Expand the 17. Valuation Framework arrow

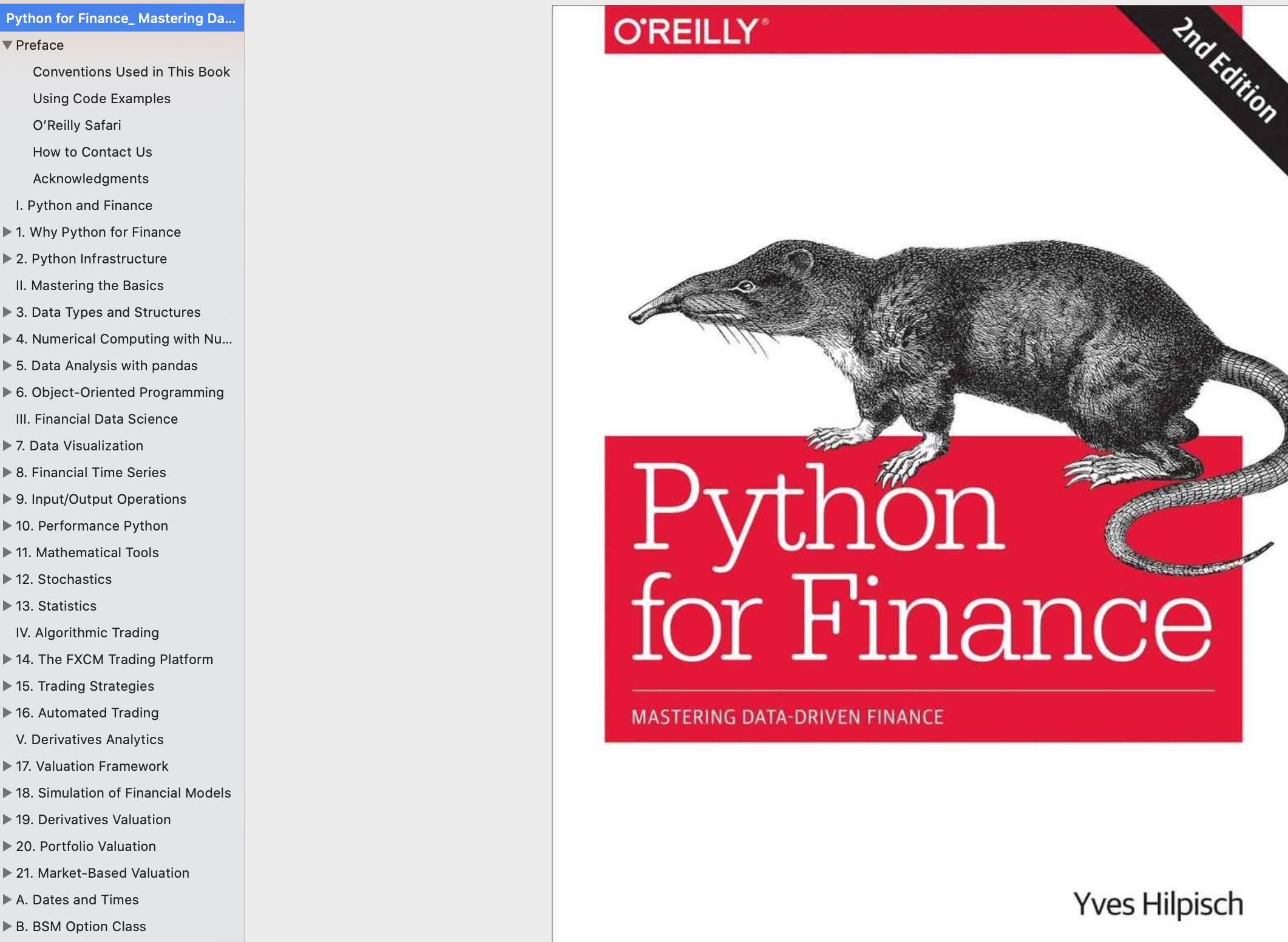coord(7,766)
